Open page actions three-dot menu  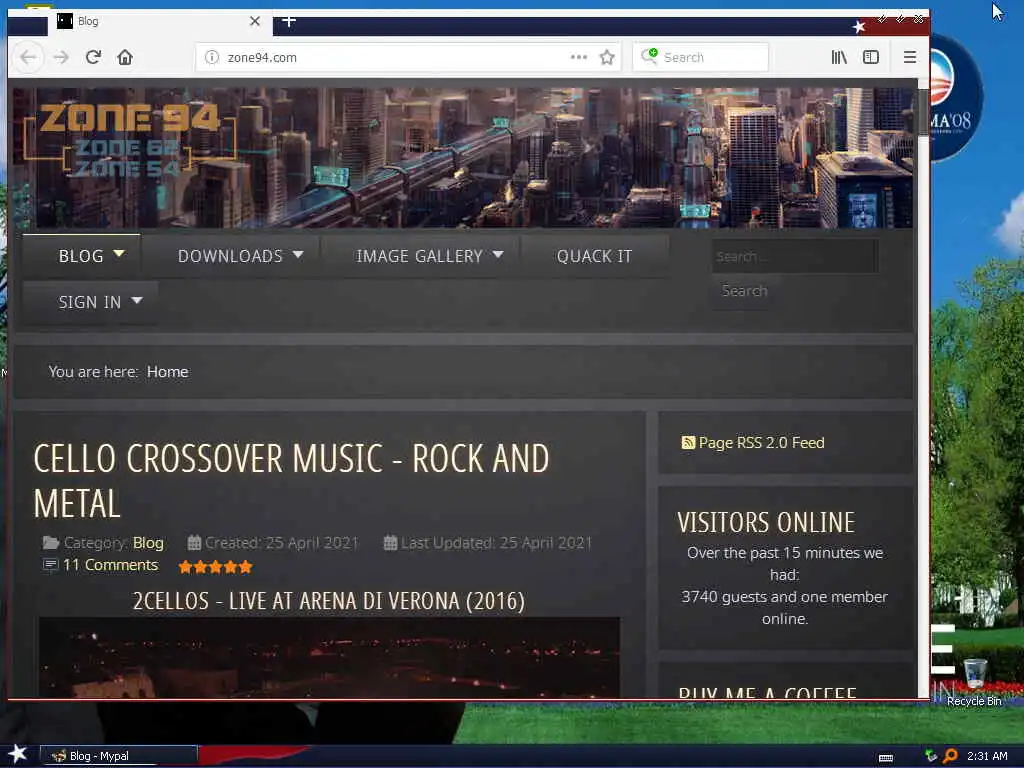pyautogui.click(x=579, y=57)
